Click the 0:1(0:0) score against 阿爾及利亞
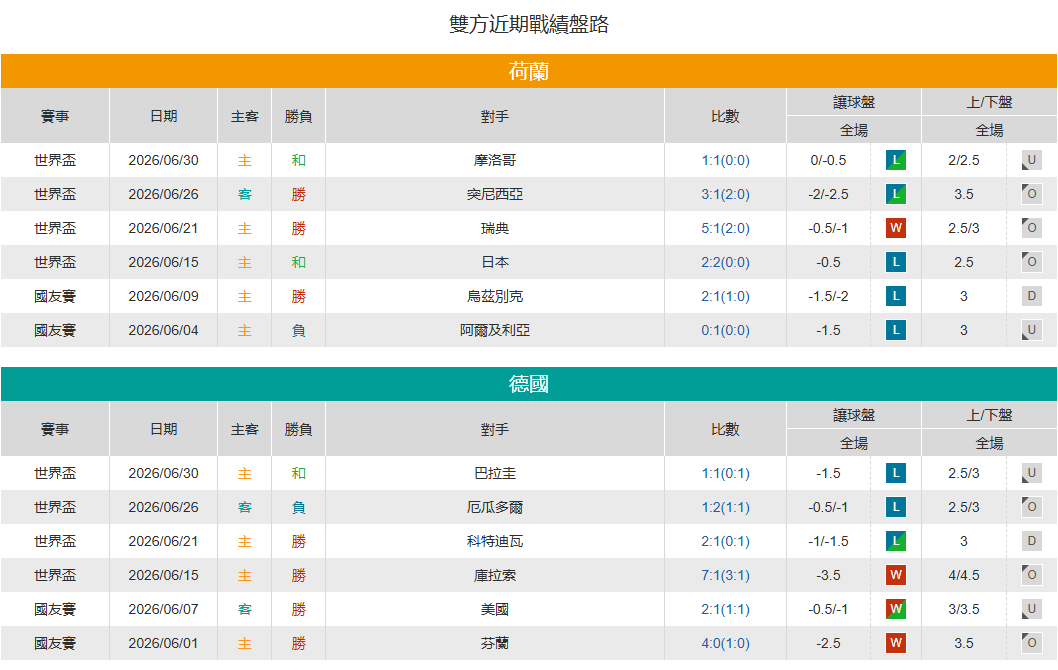 click(x=725, y=330)
